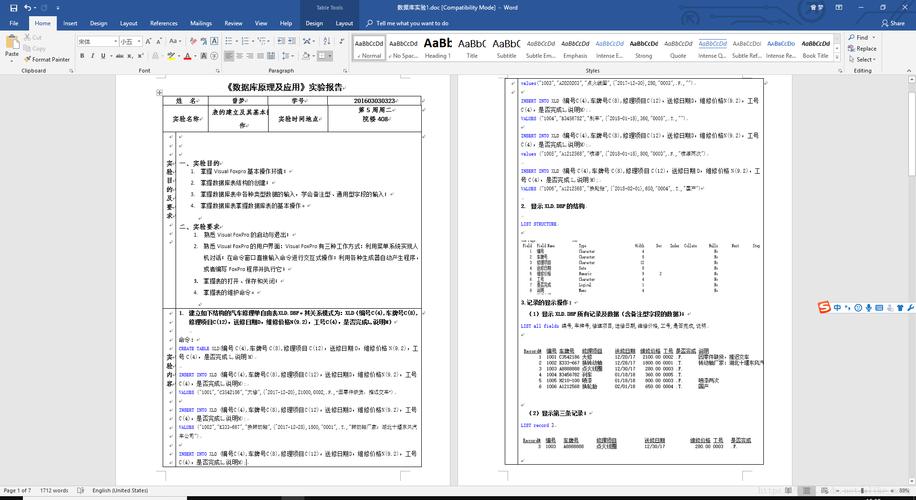The width and height of the screenshot is (916, 500).
Task: Select Center alignment icon
Action: click(x=240, y=56)
